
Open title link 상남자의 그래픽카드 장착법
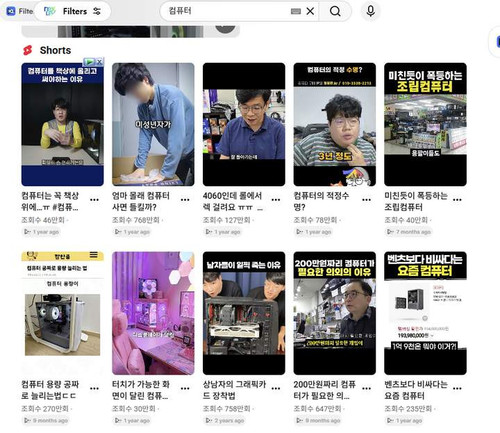pos(234,390)
